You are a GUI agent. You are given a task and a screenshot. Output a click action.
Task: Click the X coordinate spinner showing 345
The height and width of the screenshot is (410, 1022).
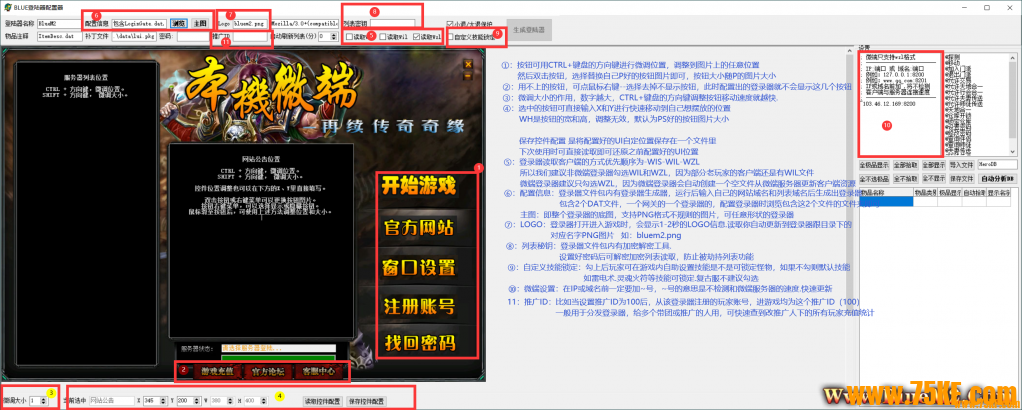coord(156,401)
